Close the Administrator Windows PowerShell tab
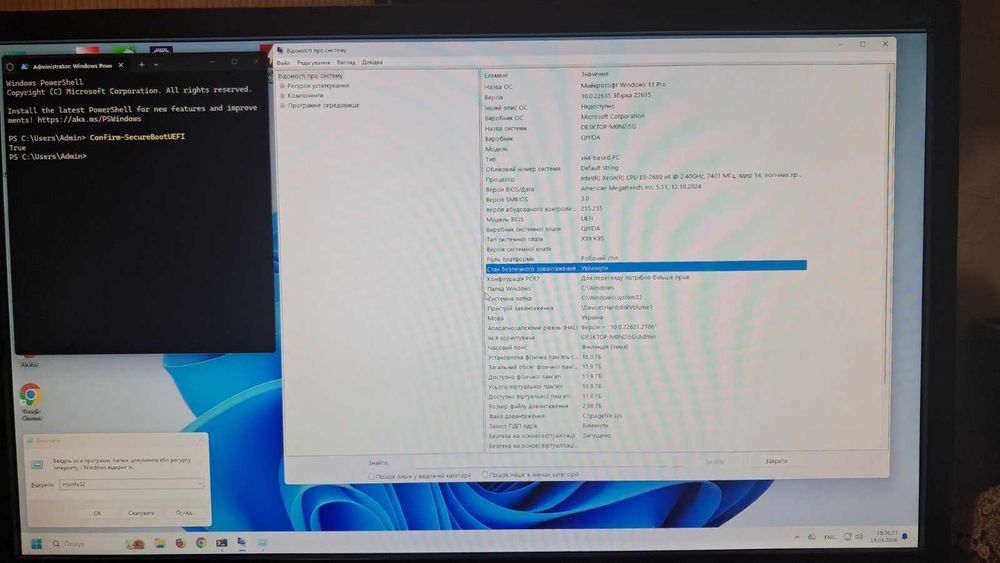The height and width of the screenshot is (563, 1000). click(x=121, y=65)
